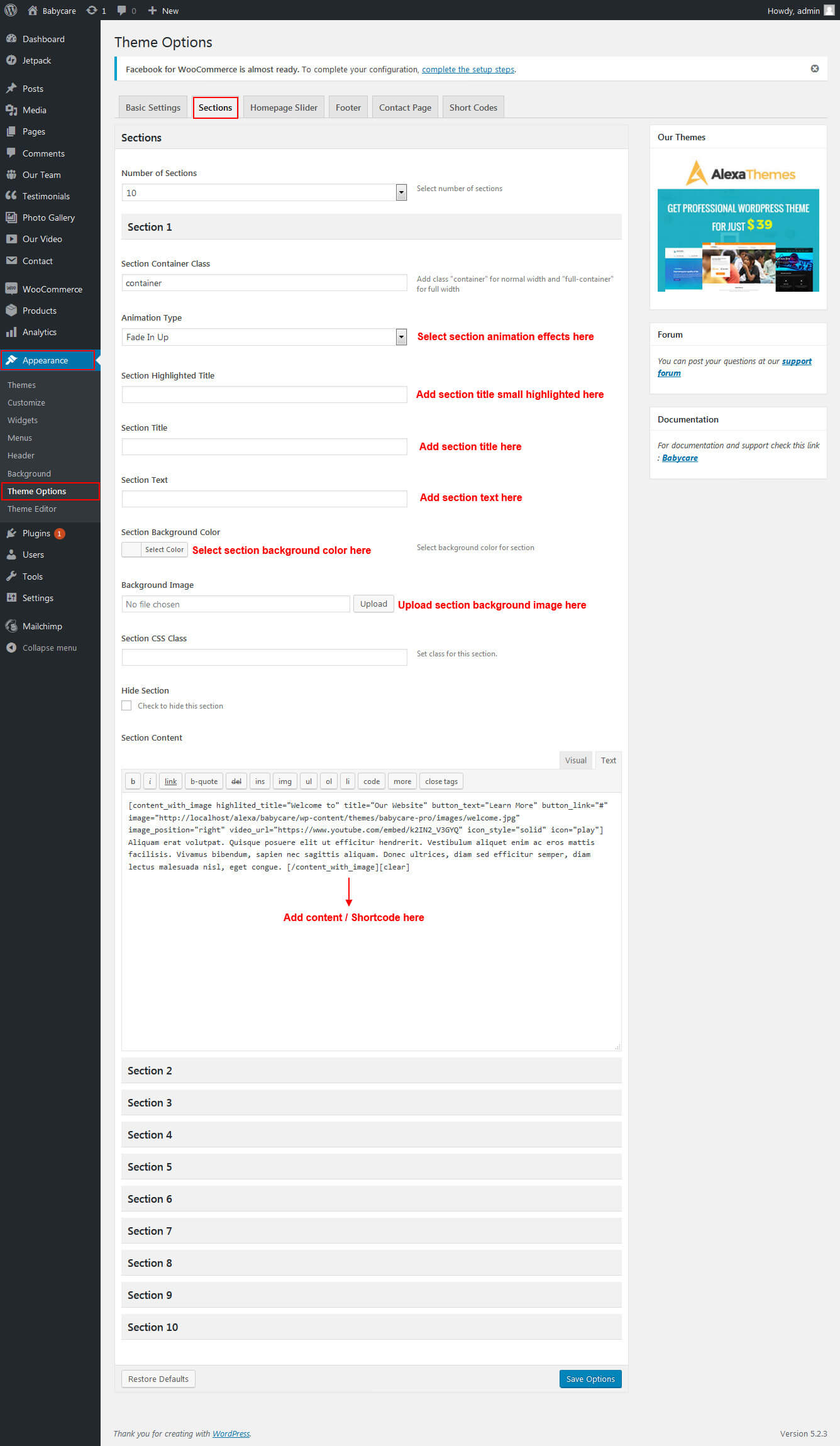Expand the Section 10 panel
This screenshot has height=1446, width=840.
click(372, 1327)
